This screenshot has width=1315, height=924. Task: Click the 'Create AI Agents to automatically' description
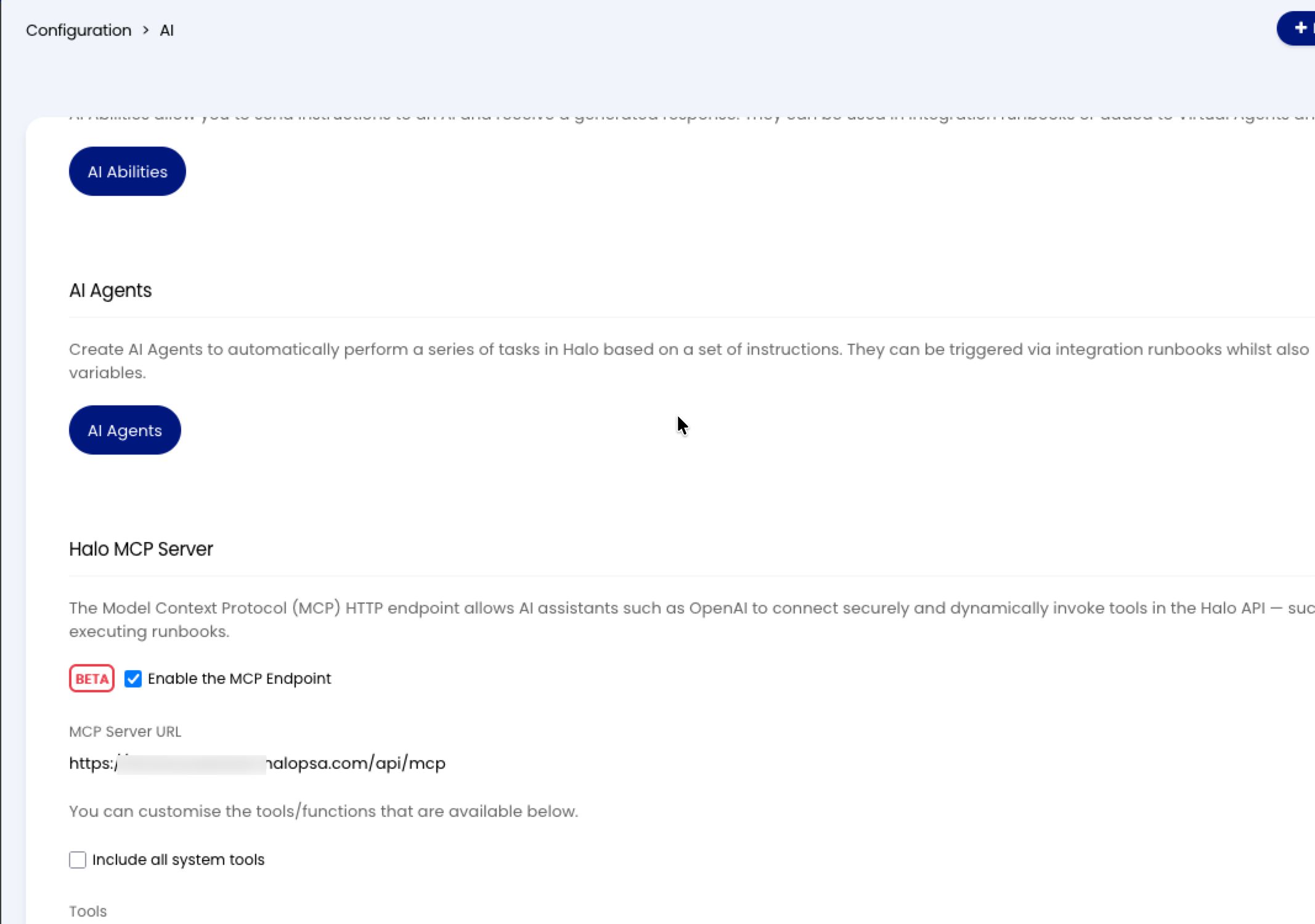pyautogui.click(x=689, y=361)
